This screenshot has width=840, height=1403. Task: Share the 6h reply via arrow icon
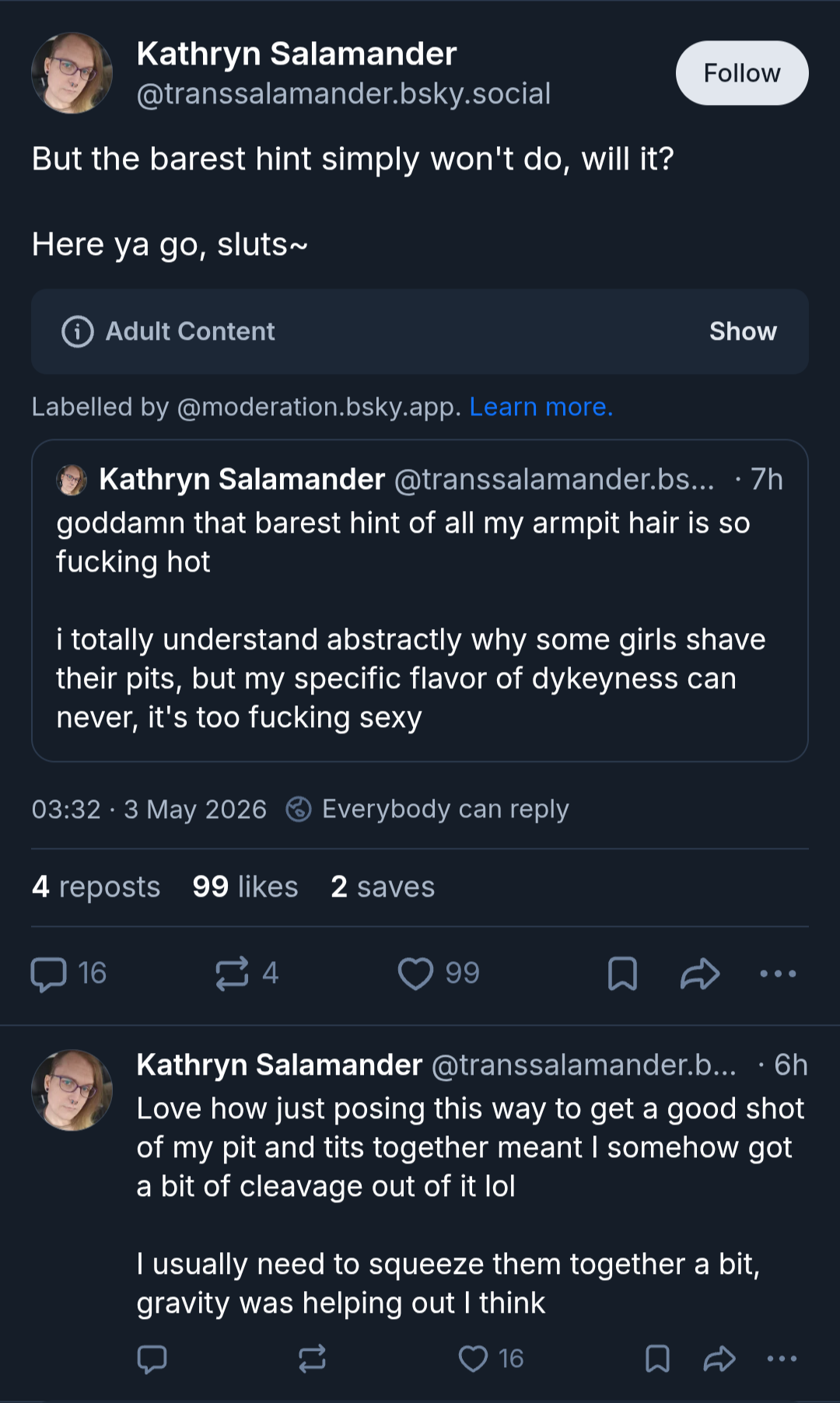click(x=719, y=1359)
